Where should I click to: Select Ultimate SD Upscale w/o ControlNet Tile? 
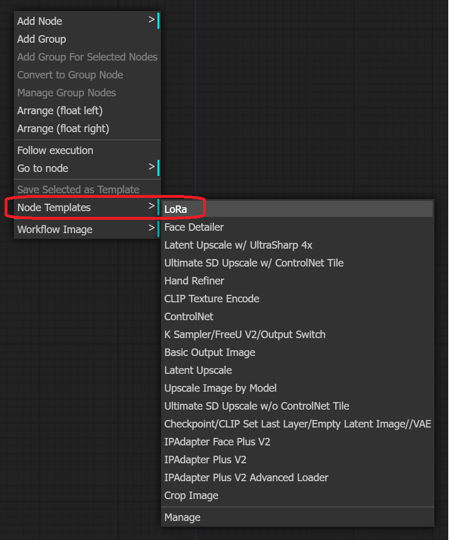[297, 406]
